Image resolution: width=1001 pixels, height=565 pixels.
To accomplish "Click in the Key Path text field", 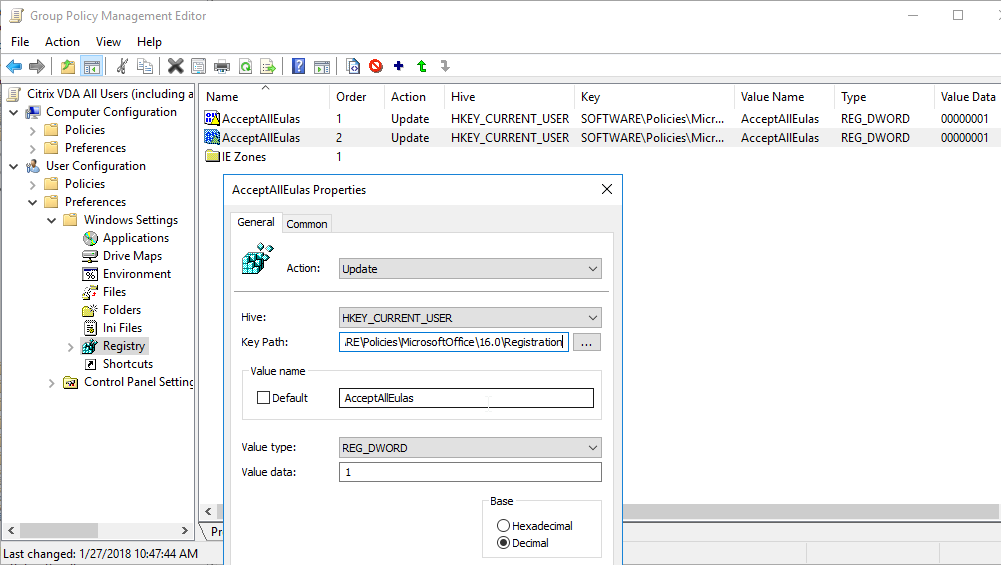I will [x=453, y=342].
